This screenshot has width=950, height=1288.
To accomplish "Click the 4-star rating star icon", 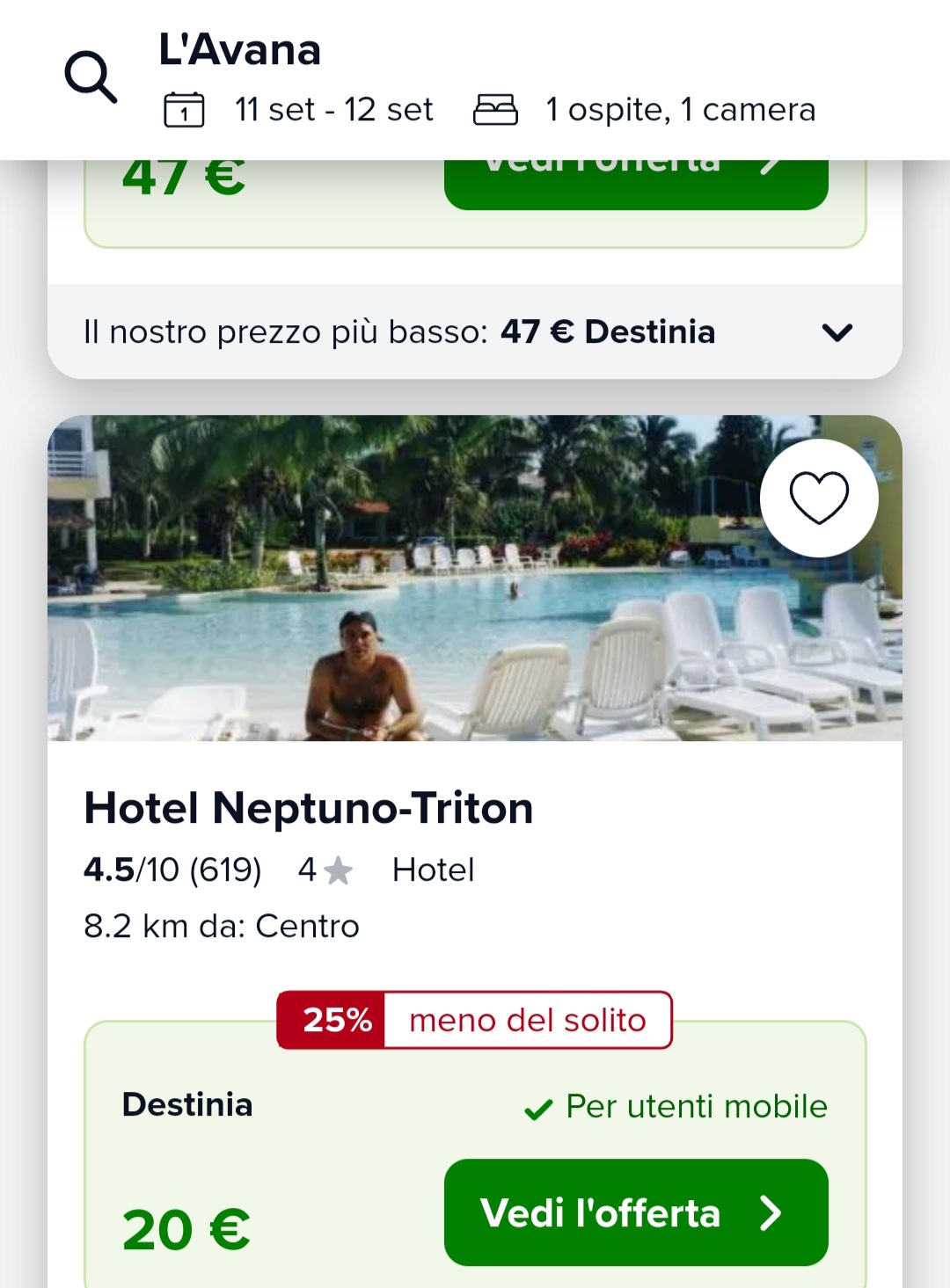I will [338, 871].
